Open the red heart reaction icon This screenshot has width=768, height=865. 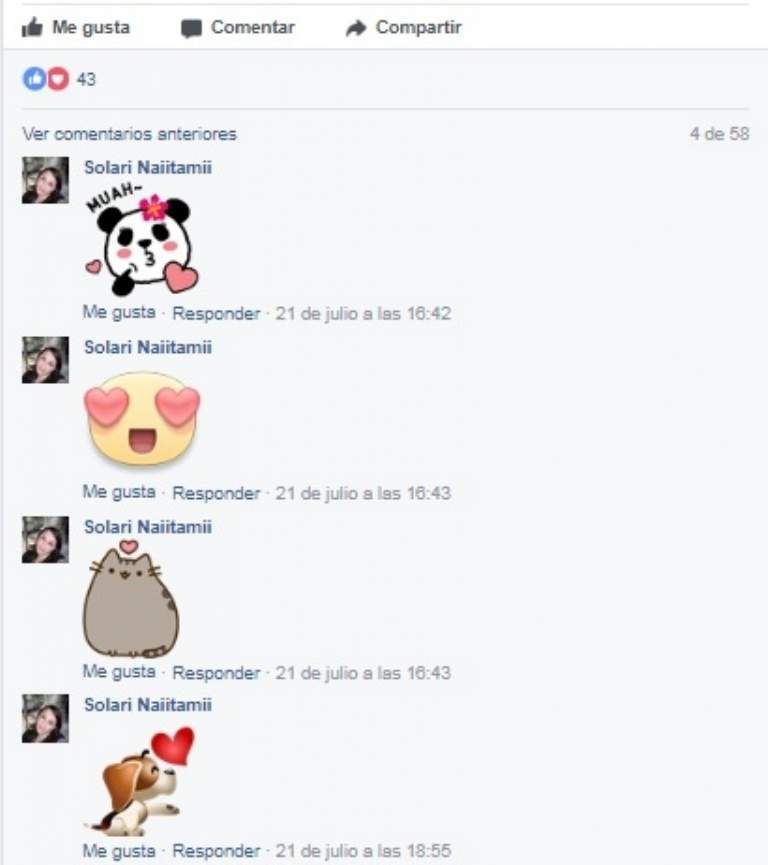point(58,79)
